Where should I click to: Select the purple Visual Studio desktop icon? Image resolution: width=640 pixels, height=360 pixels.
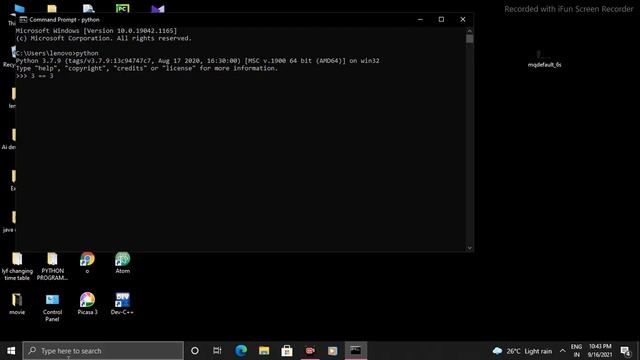[158, 9]
